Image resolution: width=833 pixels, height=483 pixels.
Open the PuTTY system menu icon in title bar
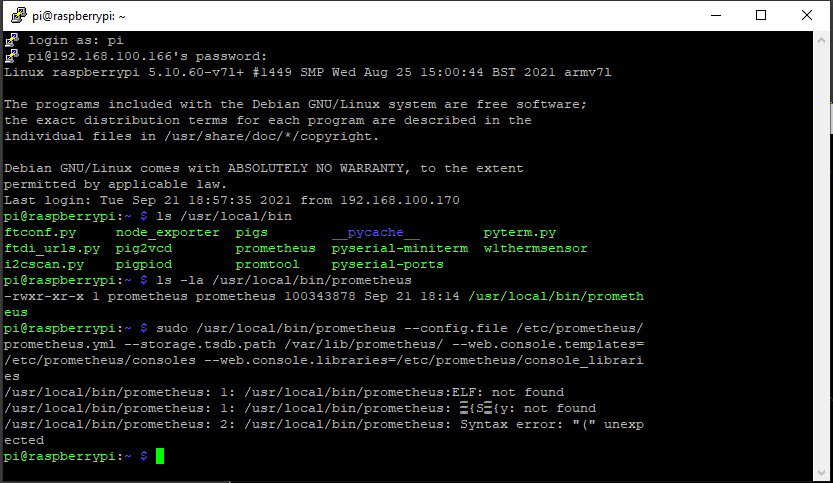click(19, 15)
